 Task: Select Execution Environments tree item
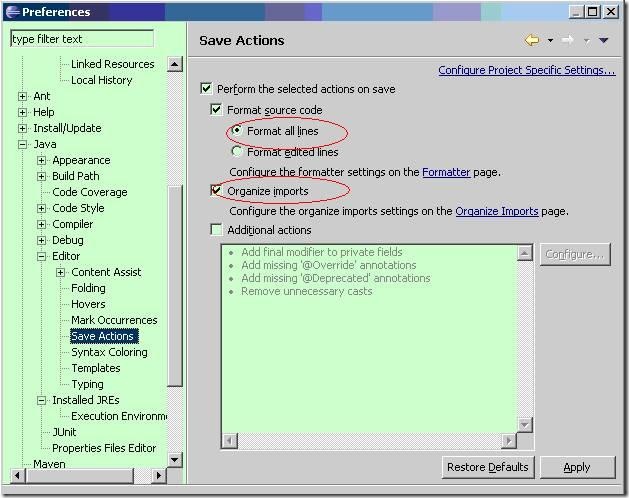pos(119,416)
